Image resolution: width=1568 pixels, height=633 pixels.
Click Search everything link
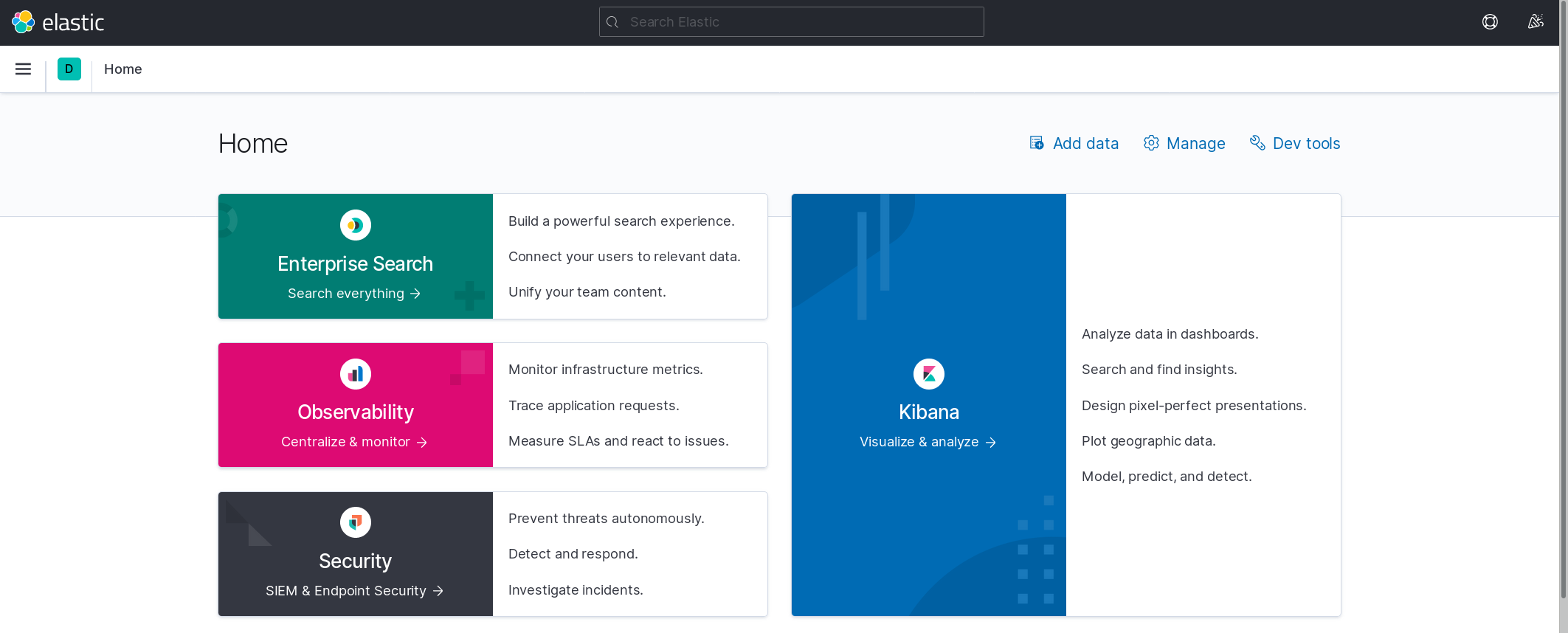[346, 294]
